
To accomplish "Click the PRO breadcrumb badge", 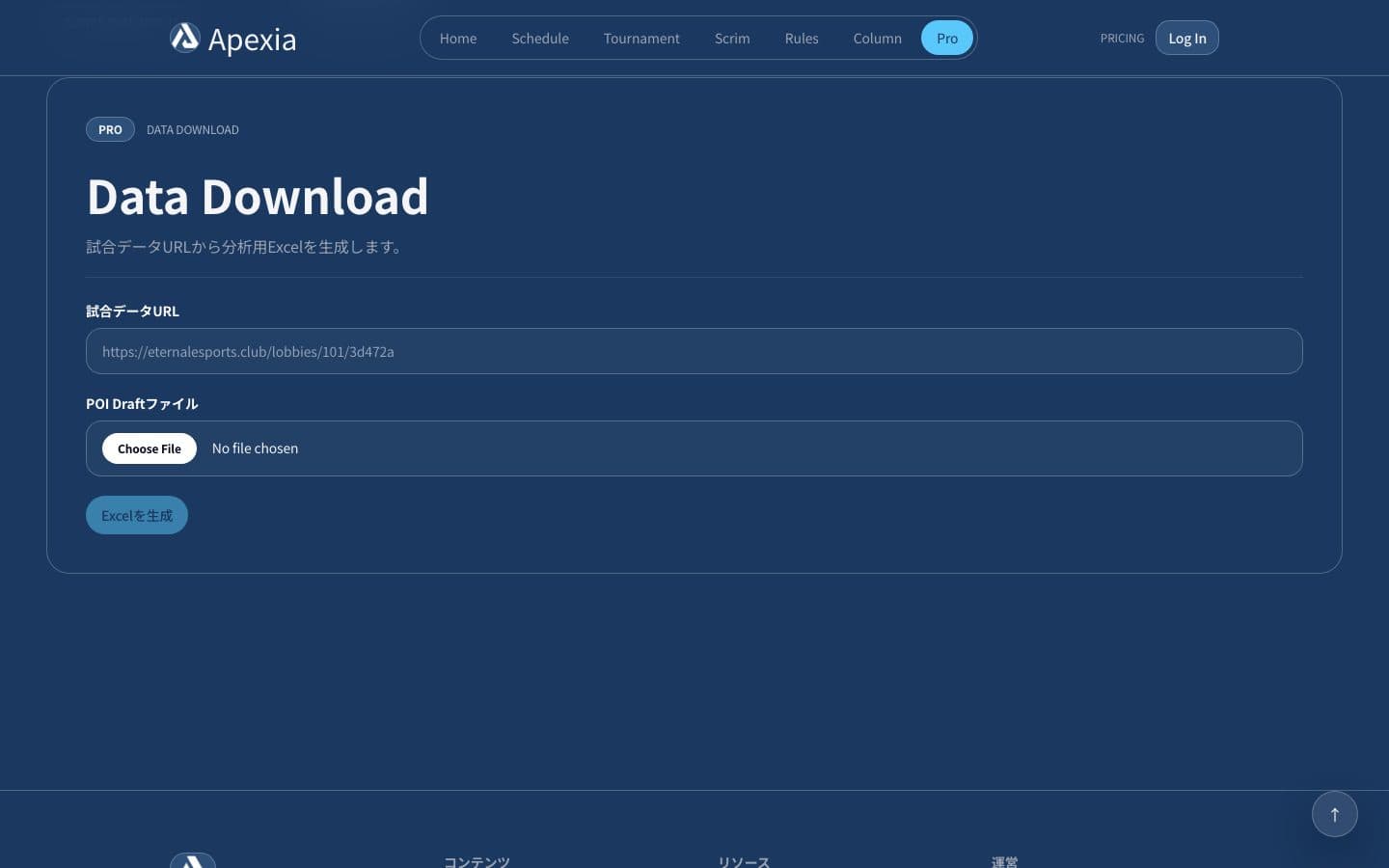I will tap(110, 129).
